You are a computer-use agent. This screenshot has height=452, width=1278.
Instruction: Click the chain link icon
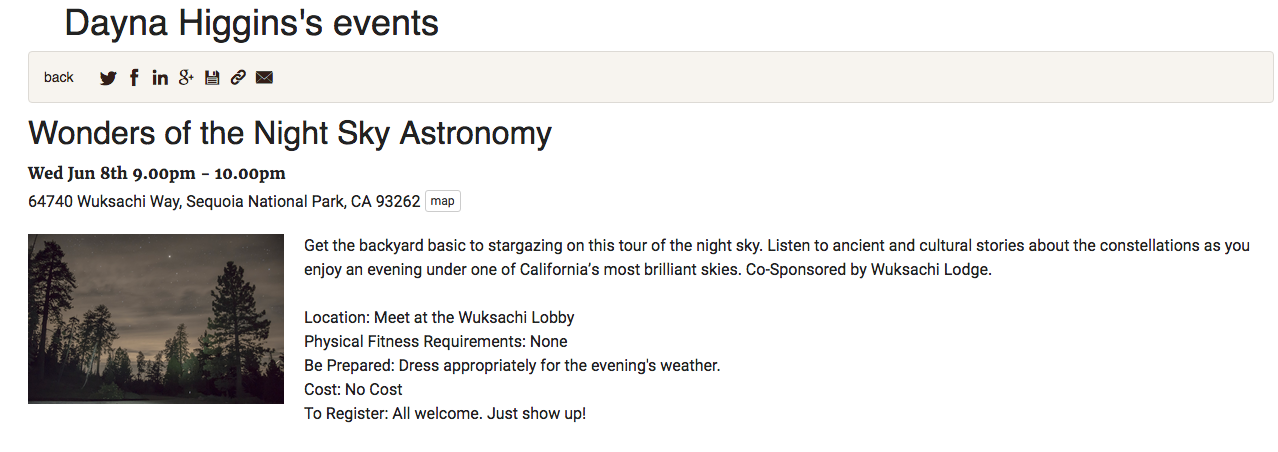238,77
